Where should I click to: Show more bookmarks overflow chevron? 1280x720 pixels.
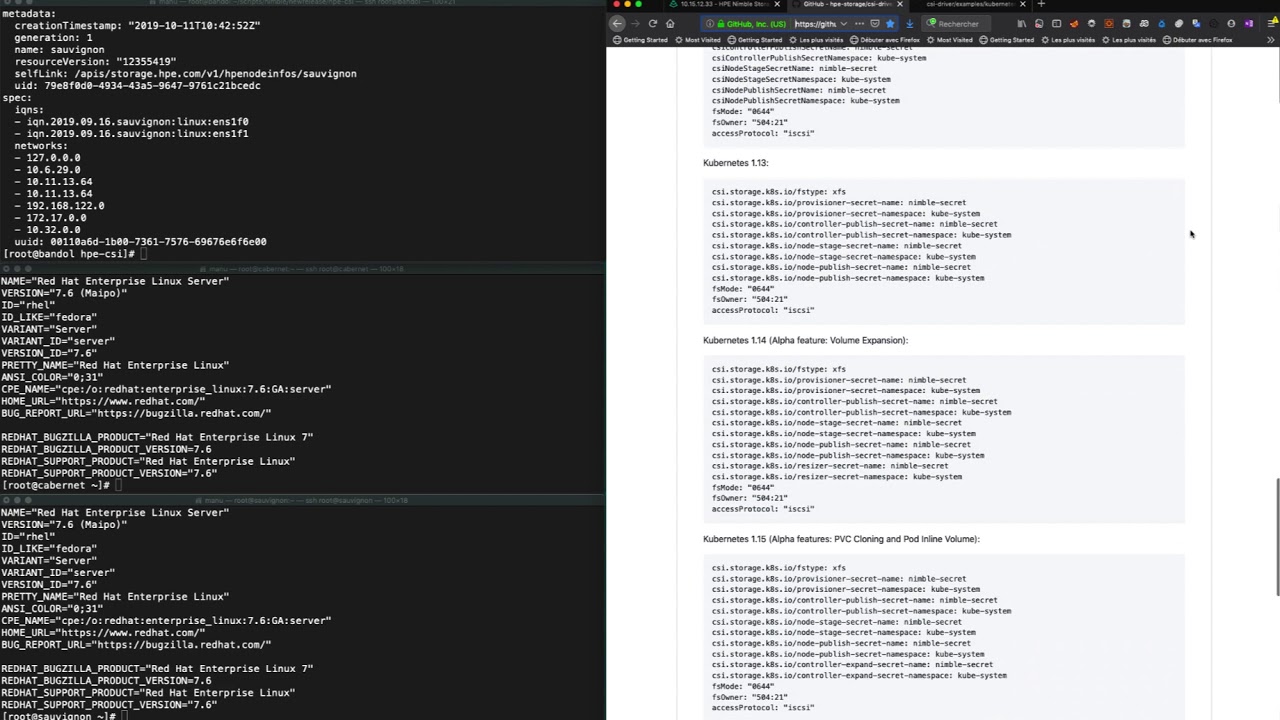[x=1271, y=40]
